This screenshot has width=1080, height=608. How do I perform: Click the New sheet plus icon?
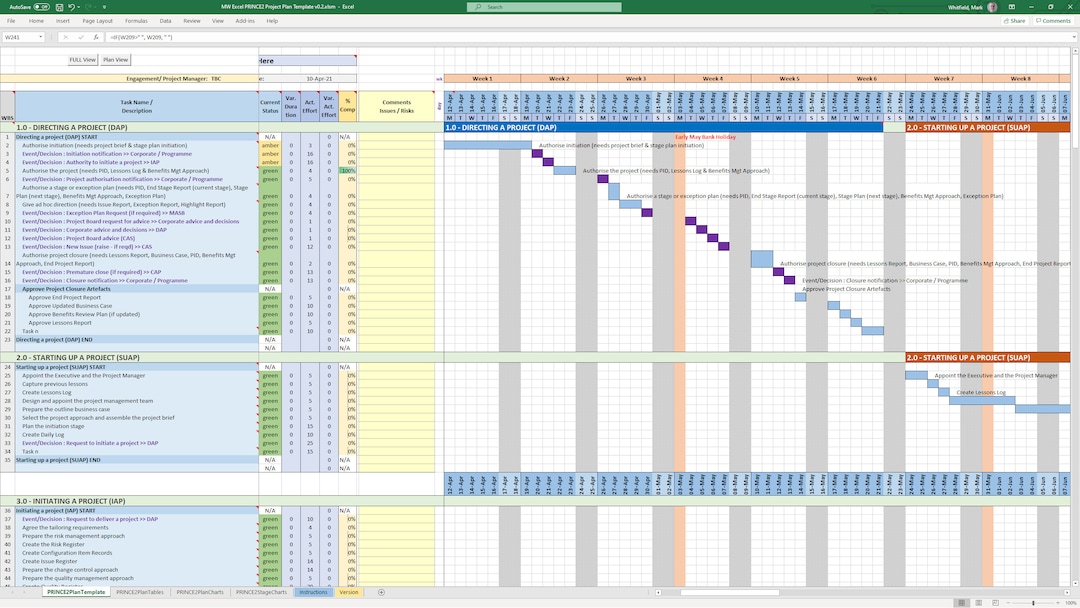381,592
